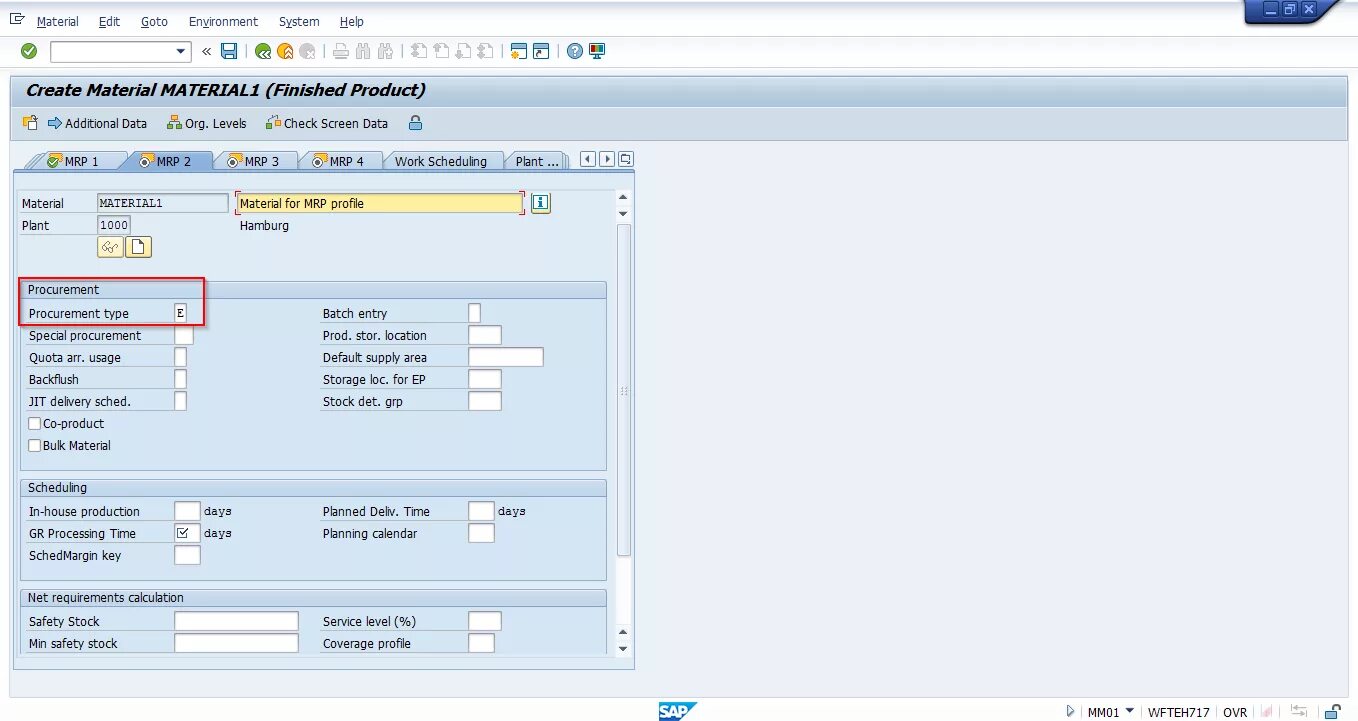This screenshot has height=721, width=1358.
Task: Click the GR Processing Time checked field
Action: click(187, 533)
